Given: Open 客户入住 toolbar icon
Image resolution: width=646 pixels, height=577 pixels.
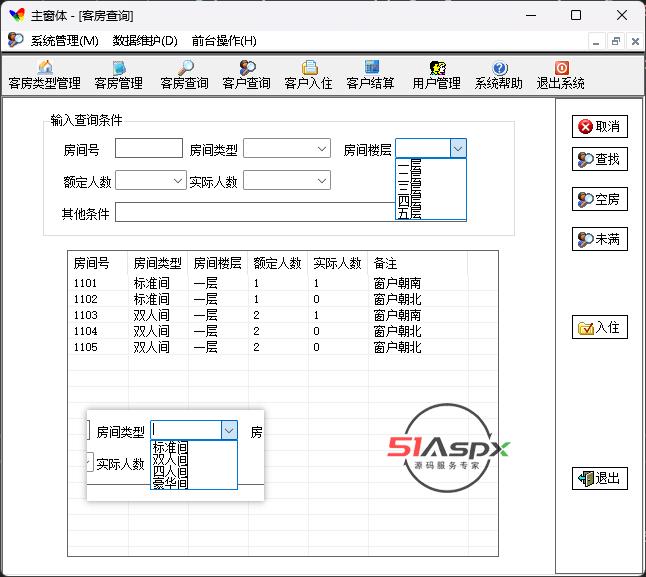Looking at the screenshot, I should point(308,75).
